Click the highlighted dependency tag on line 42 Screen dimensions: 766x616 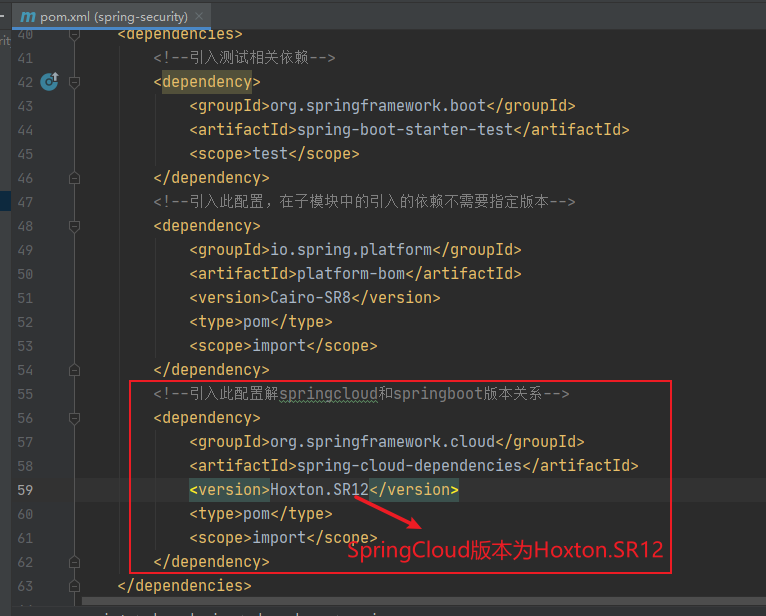pyautogui.click(x=207, y=82)
